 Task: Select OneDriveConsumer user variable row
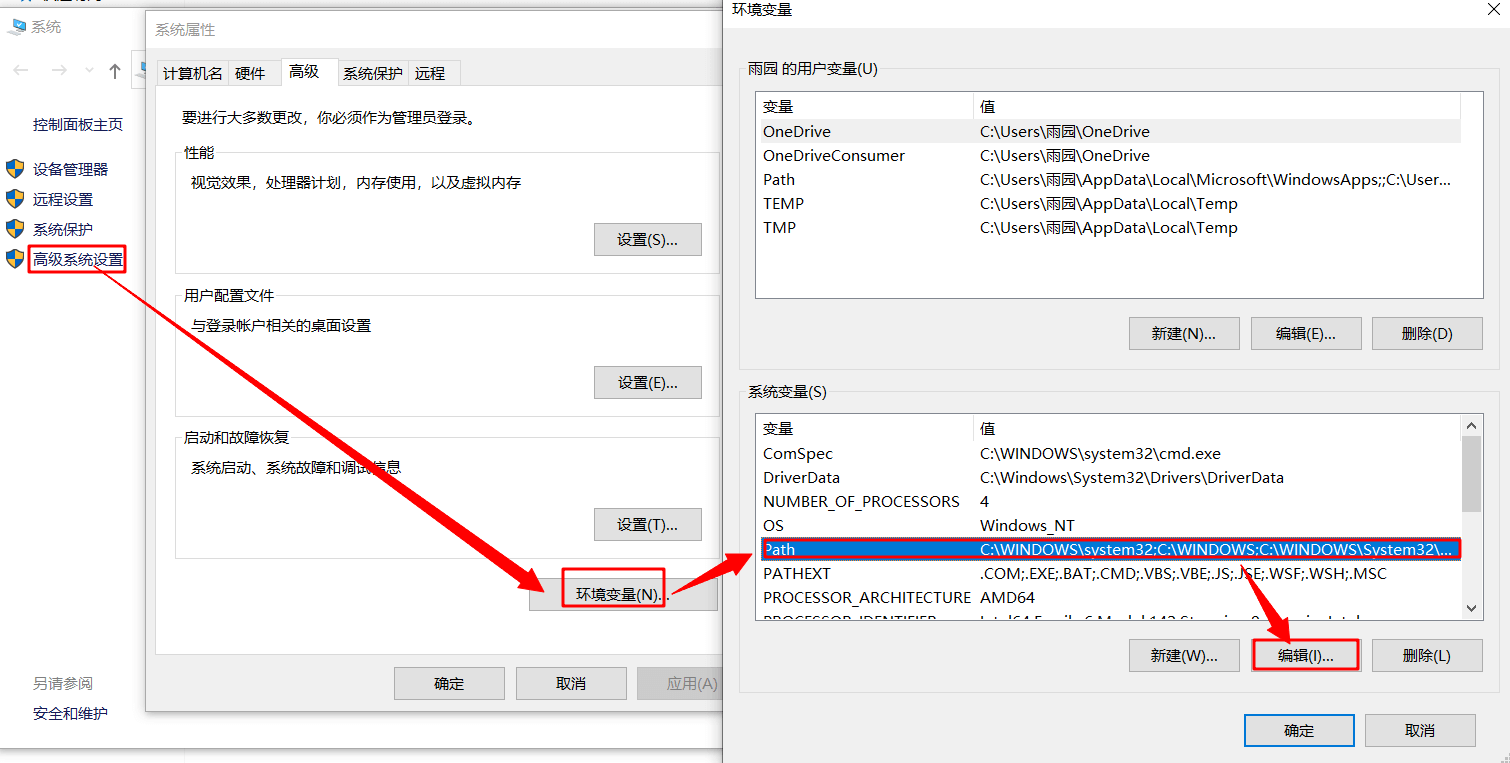coord(1108,155)
